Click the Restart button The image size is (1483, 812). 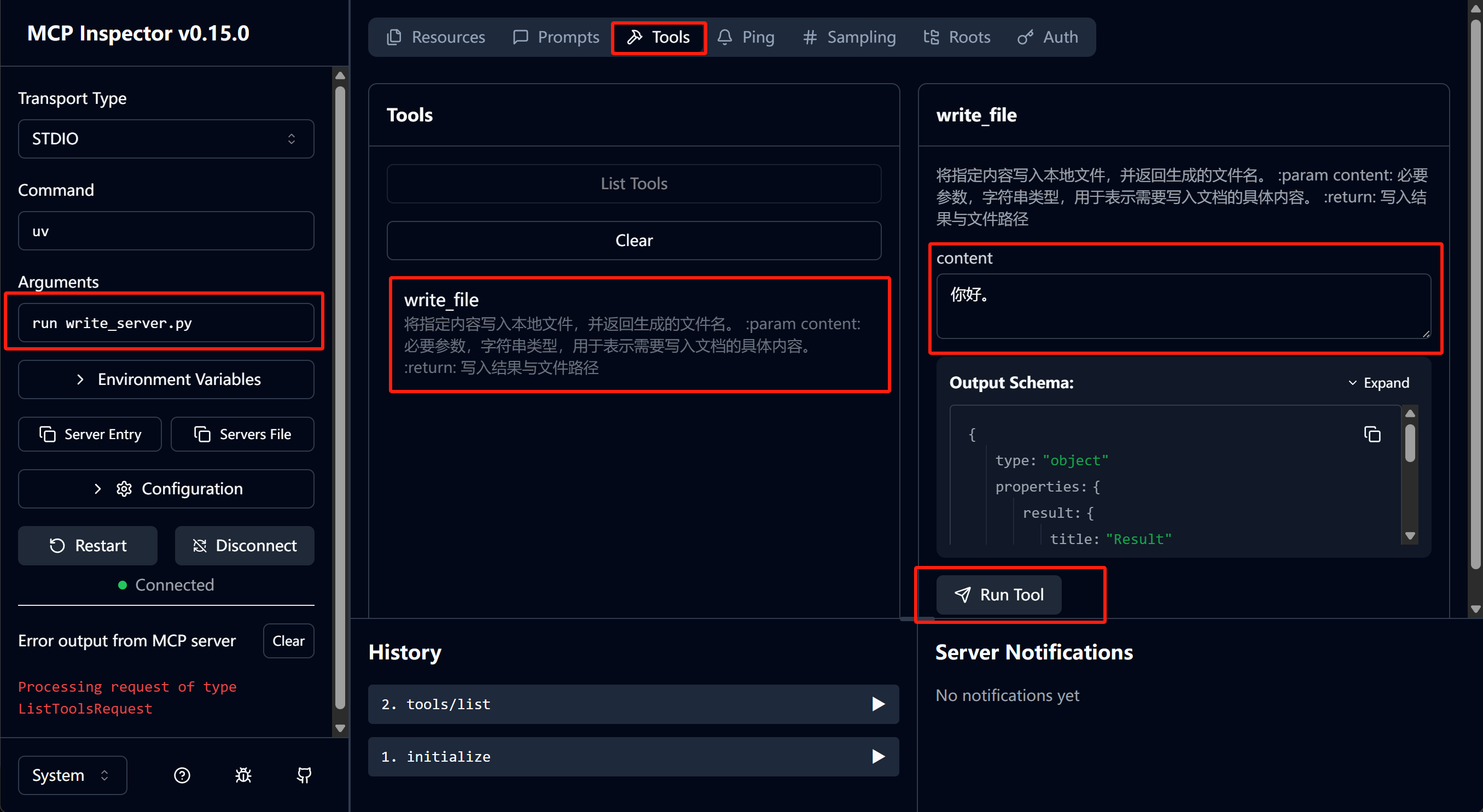pyautogui.click(x=88, y=546)
